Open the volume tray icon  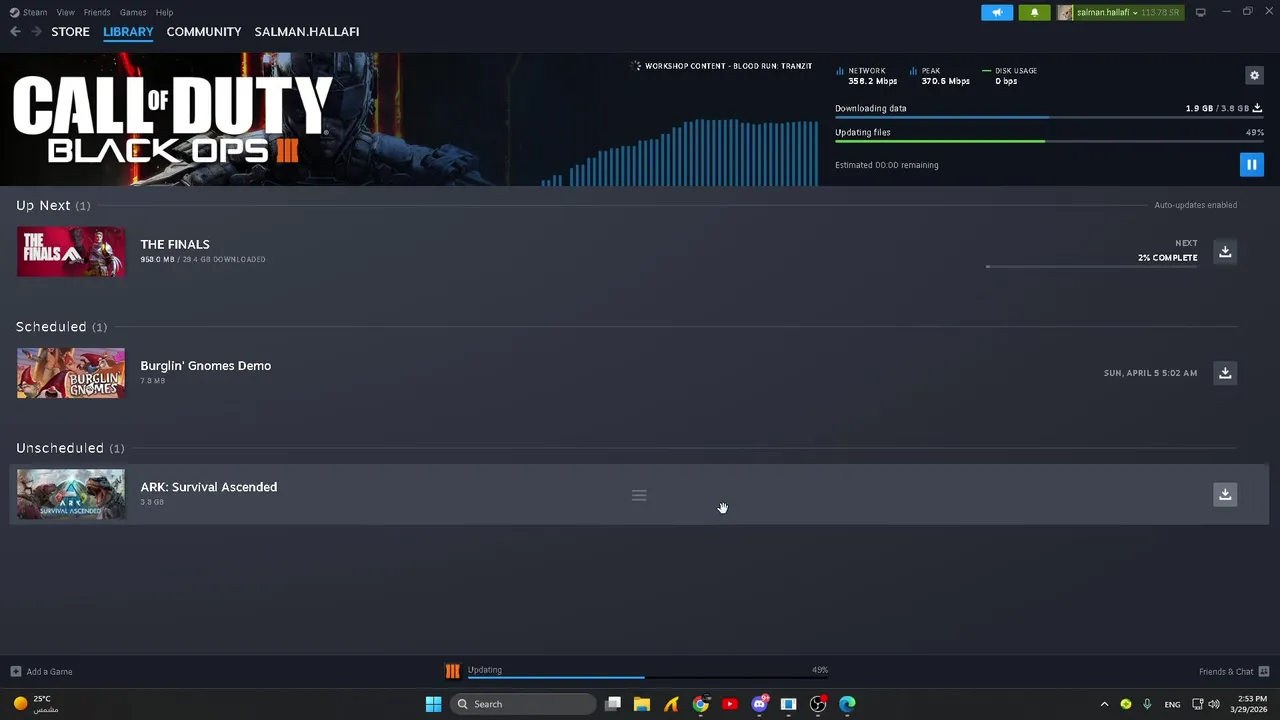1214,704
